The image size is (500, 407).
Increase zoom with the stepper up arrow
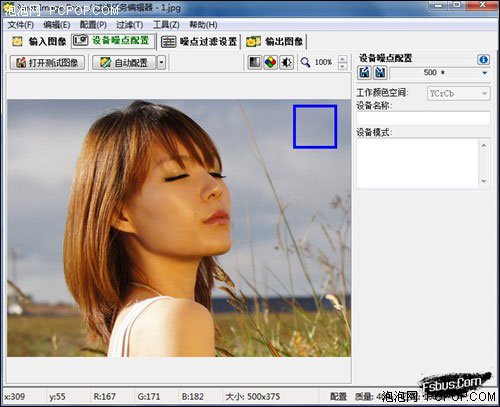coord(342,59)
